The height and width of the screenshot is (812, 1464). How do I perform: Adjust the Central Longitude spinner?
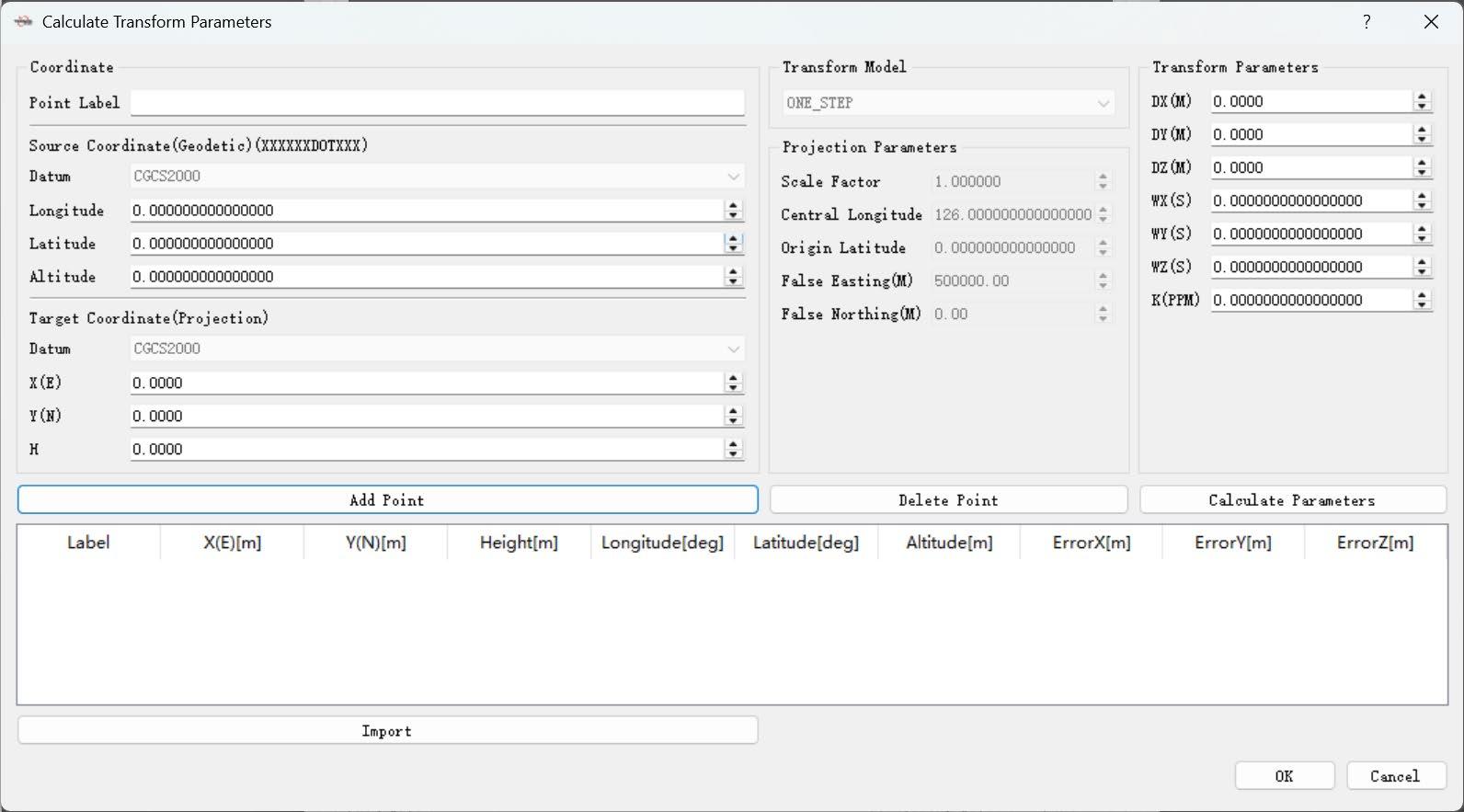(x=1104, y=214)
